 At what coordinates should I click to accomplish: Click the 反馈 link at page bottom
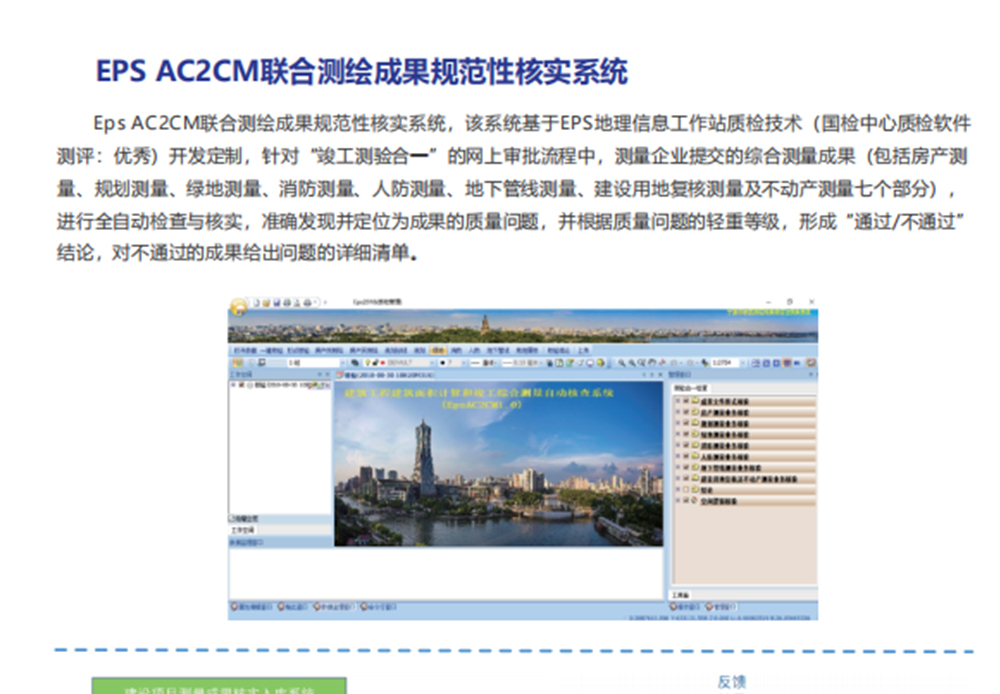pos(732,682)
